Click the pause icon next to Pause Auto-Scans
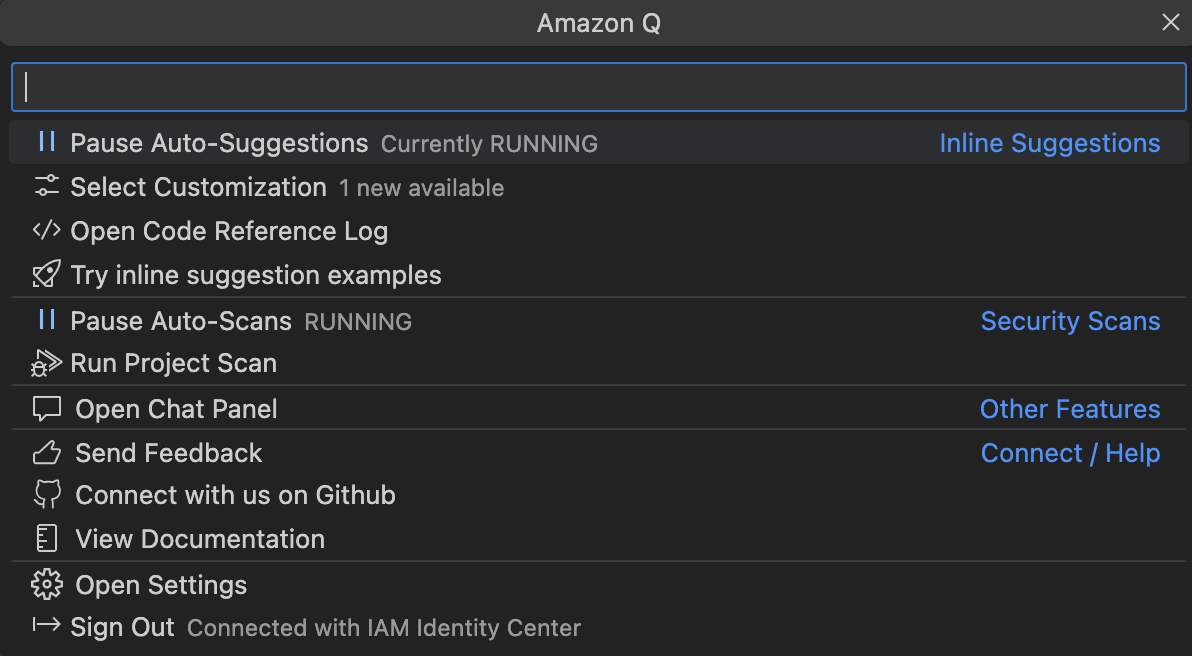1192x656 pixels. (45, 320)
